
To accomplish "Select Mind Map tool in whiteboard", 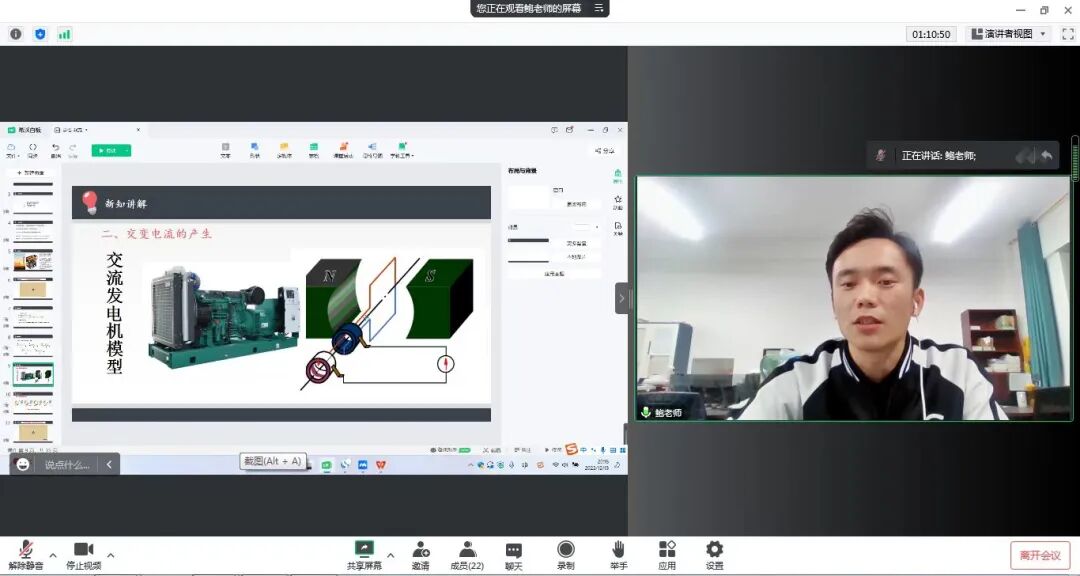I will 372,150.
